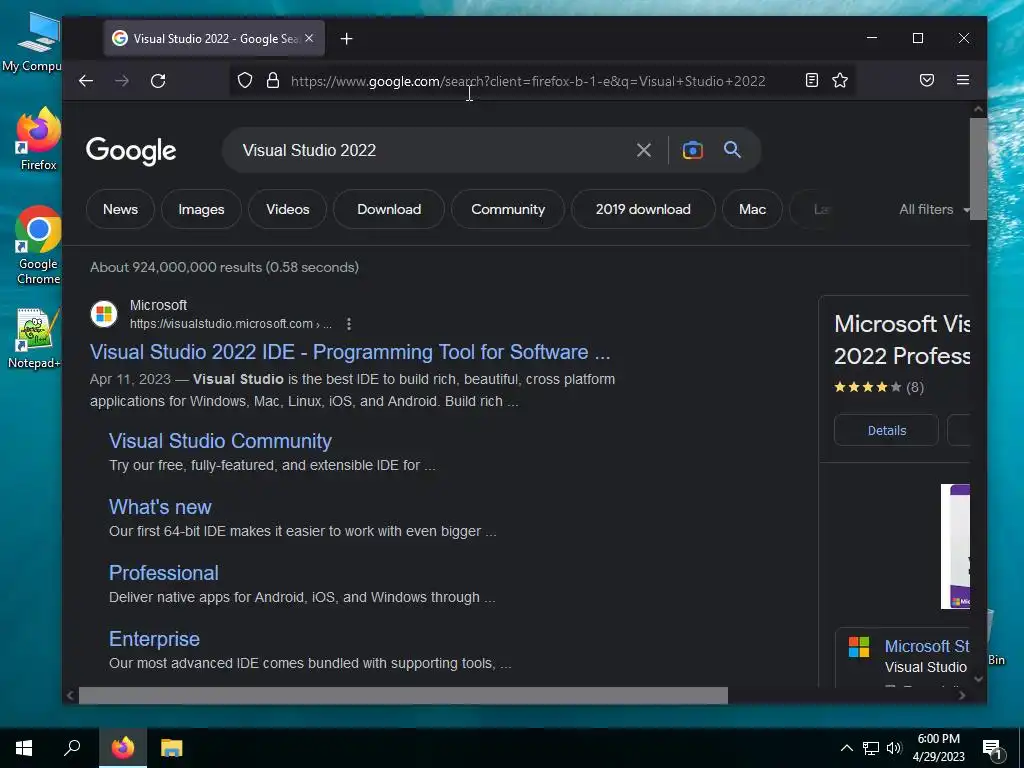This screenshot has height=768, width=1024.
Task: Open the Enterprise sitelink
Action: (x=154, y=639)
